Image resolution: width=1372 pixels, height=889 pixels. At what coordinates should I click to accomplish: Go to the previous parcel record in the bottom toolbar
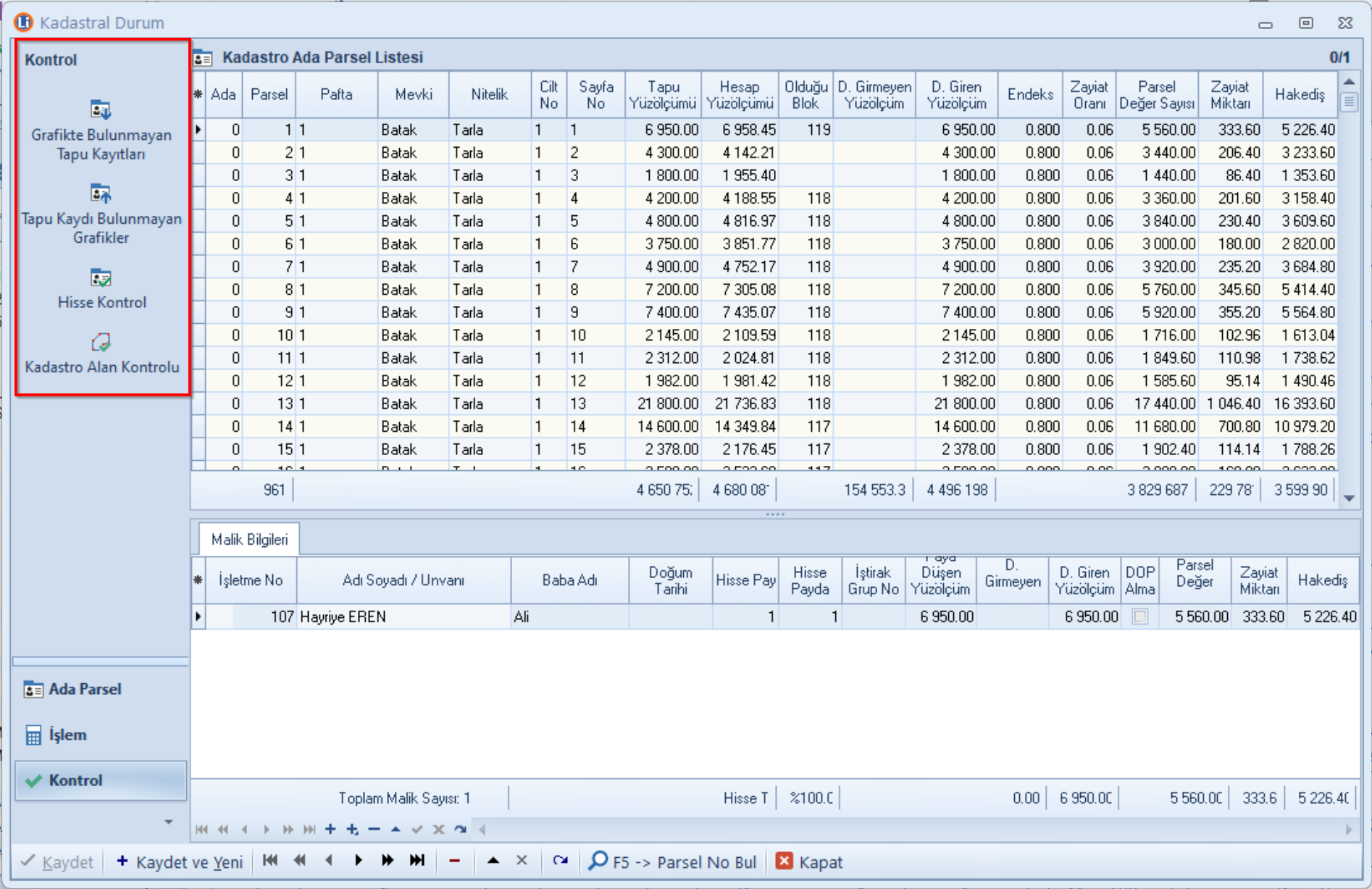point(329,861)
